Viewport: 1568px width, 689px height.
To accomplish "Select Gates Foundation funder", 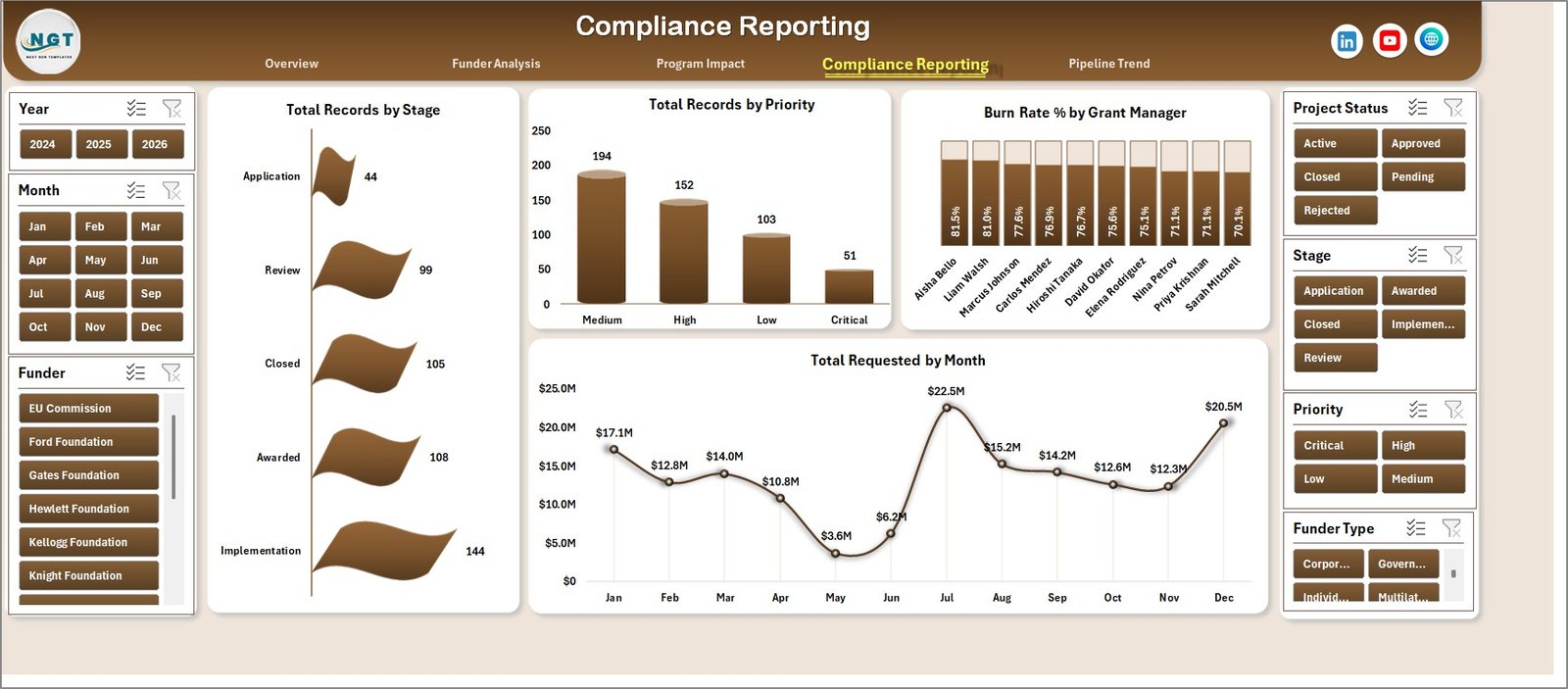I will coord(88,474).
